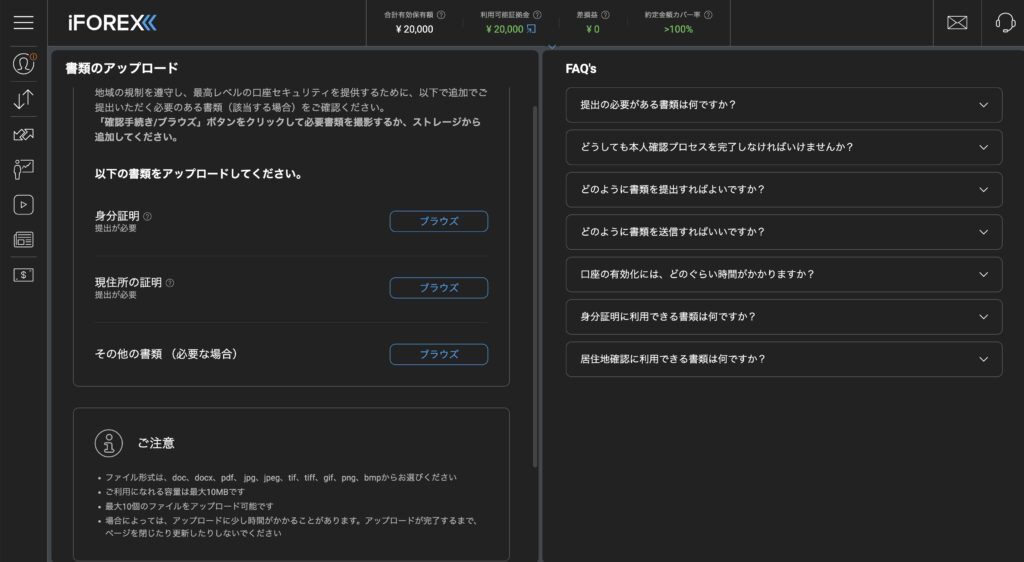1024x562 pixels.
Task: Open the hamburger menu
Action: [24, 22]
